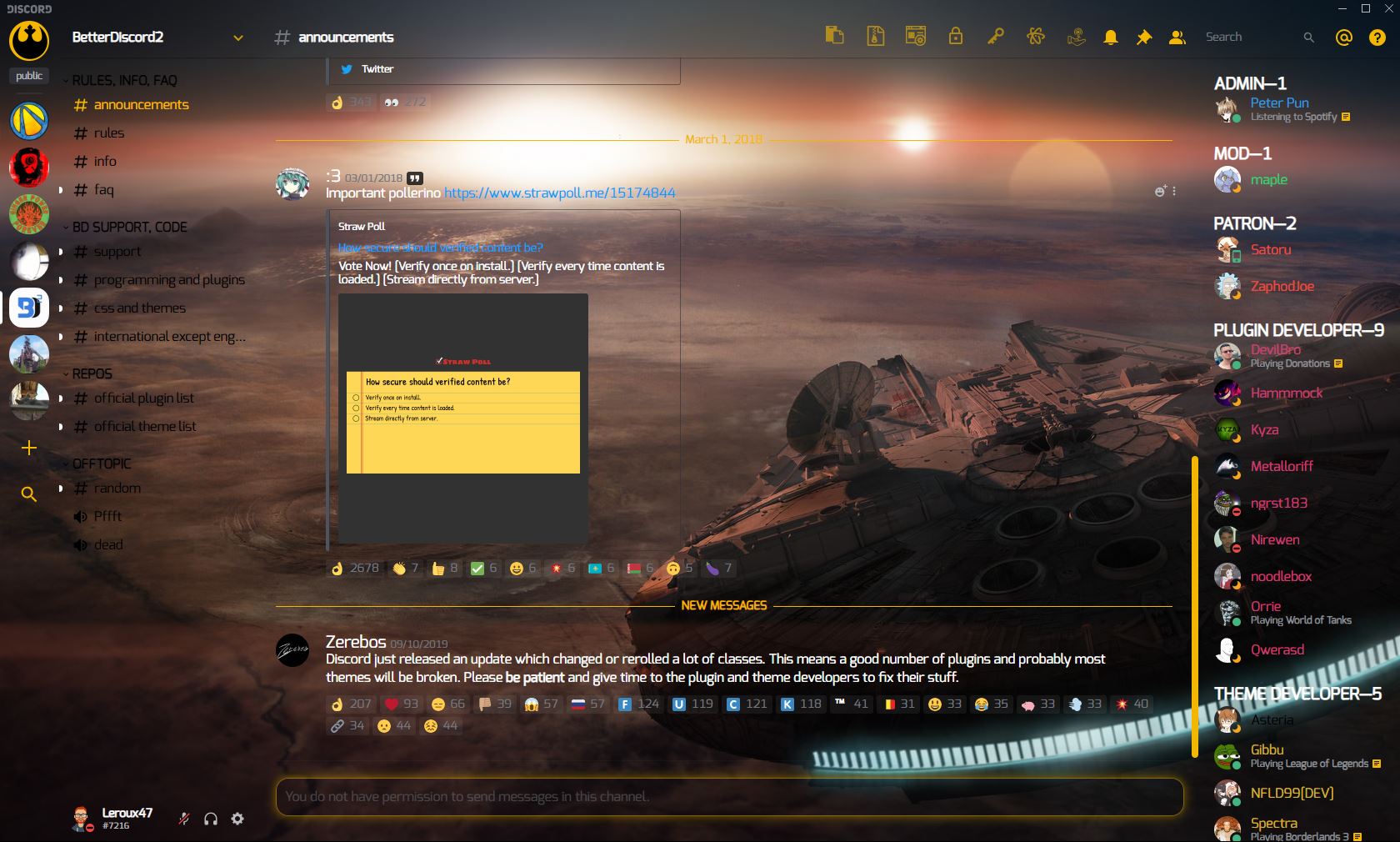
Task: Select DevilBro in the member list
Action: point(1300,356)
